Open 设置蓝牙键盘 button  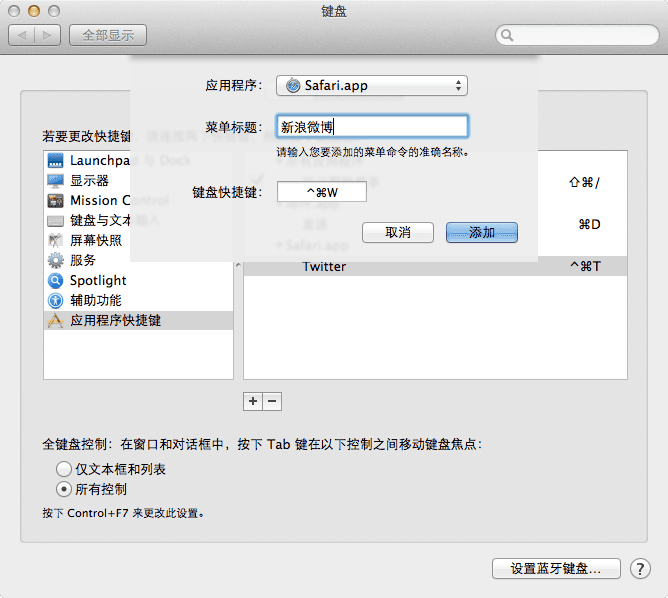click(556, 569)
